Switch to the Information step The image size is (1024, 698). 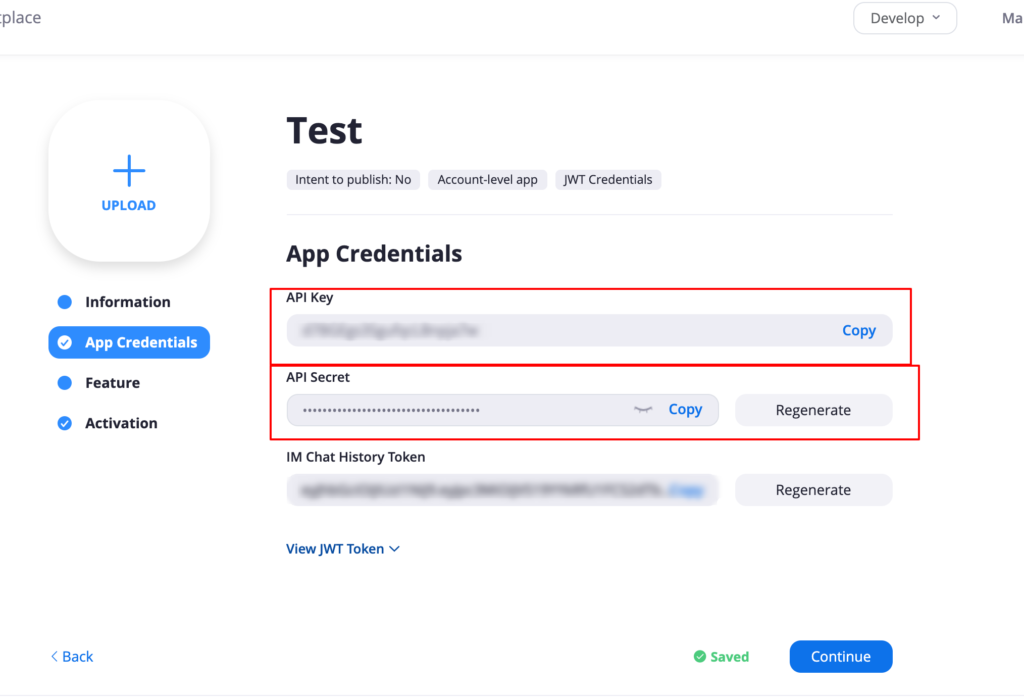(x=127, y=302)
